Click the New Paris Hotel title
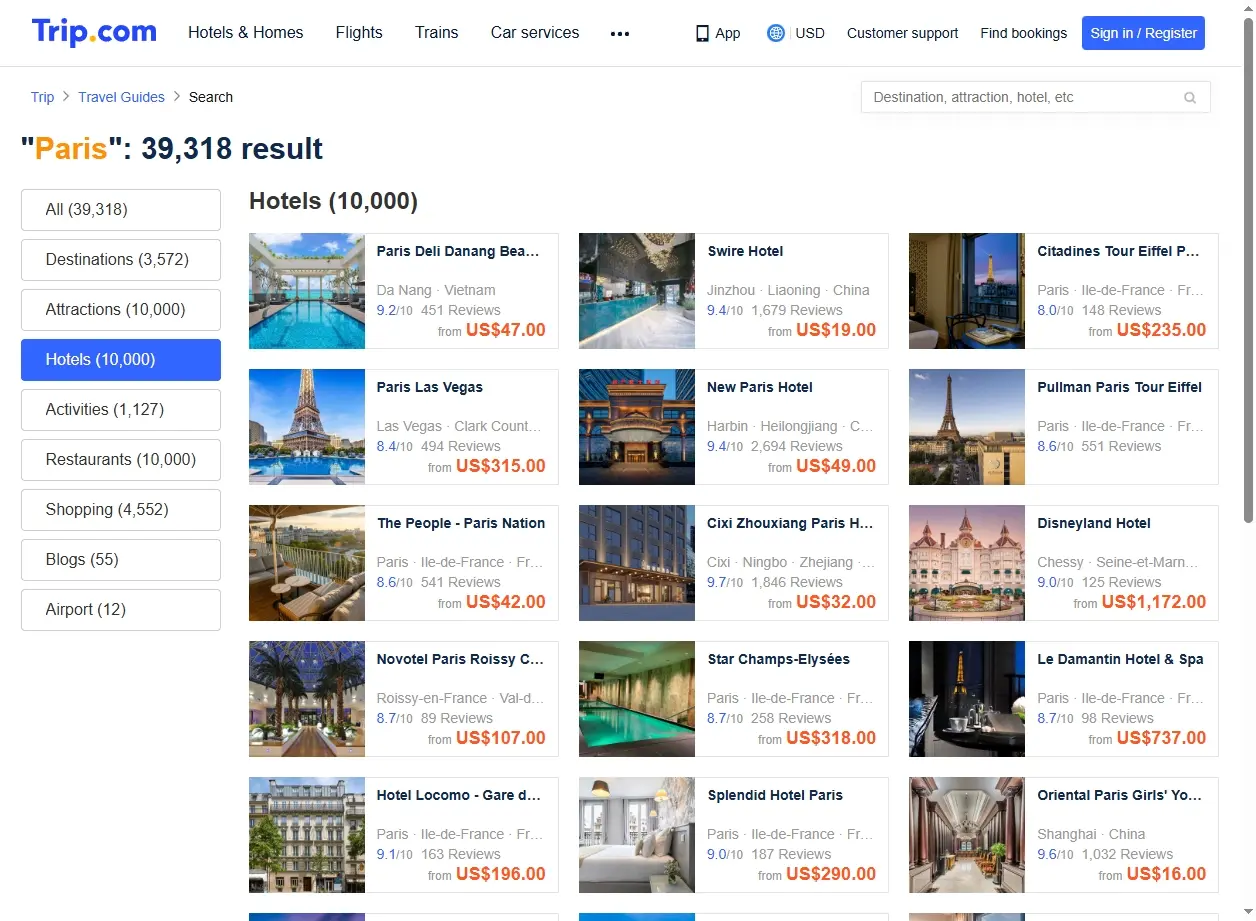This screenshot has width=1256, height=921. point(760,387)
